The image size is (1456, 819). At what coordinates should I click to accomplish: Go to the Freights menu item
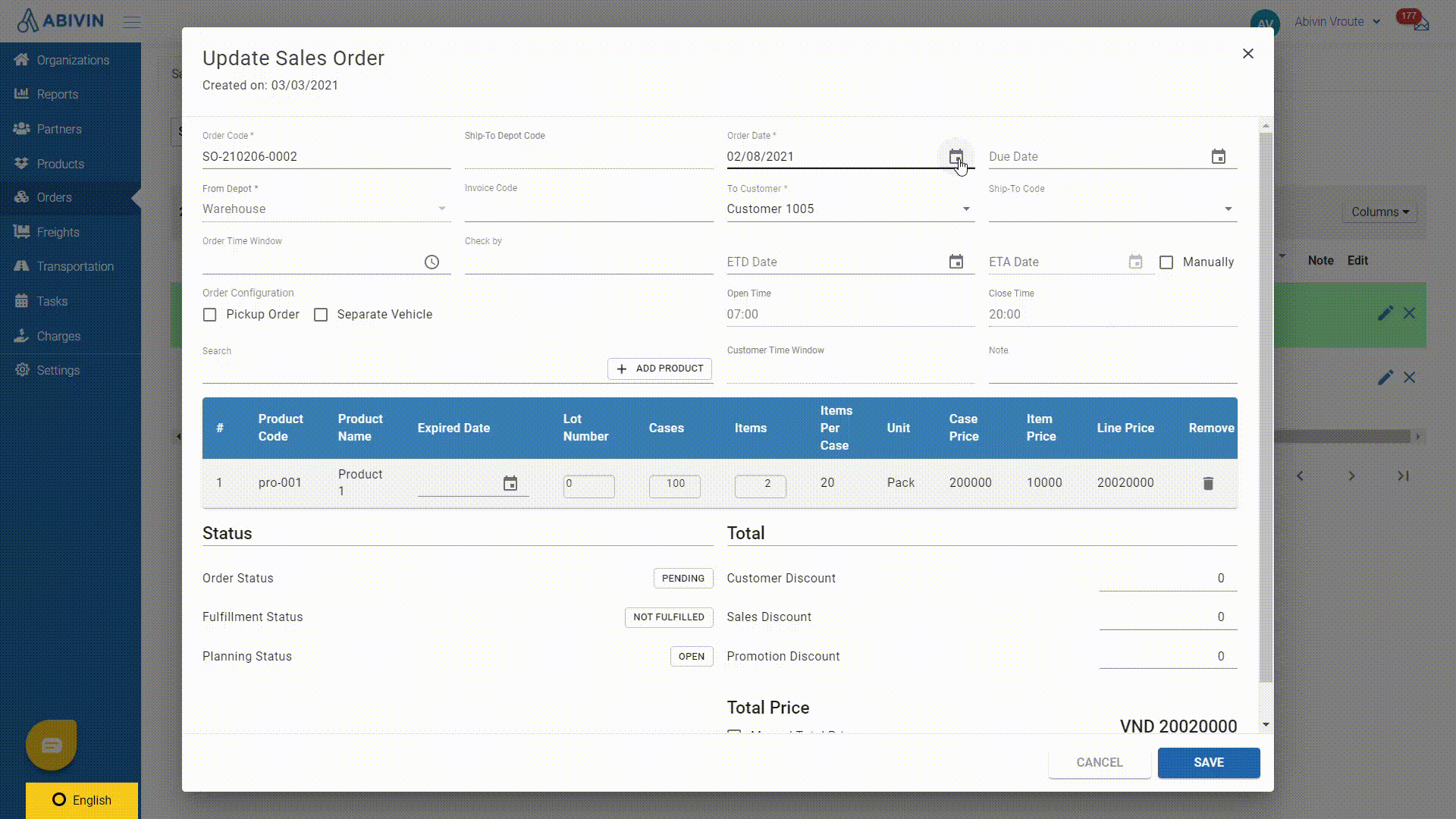(x=58, y=232)
